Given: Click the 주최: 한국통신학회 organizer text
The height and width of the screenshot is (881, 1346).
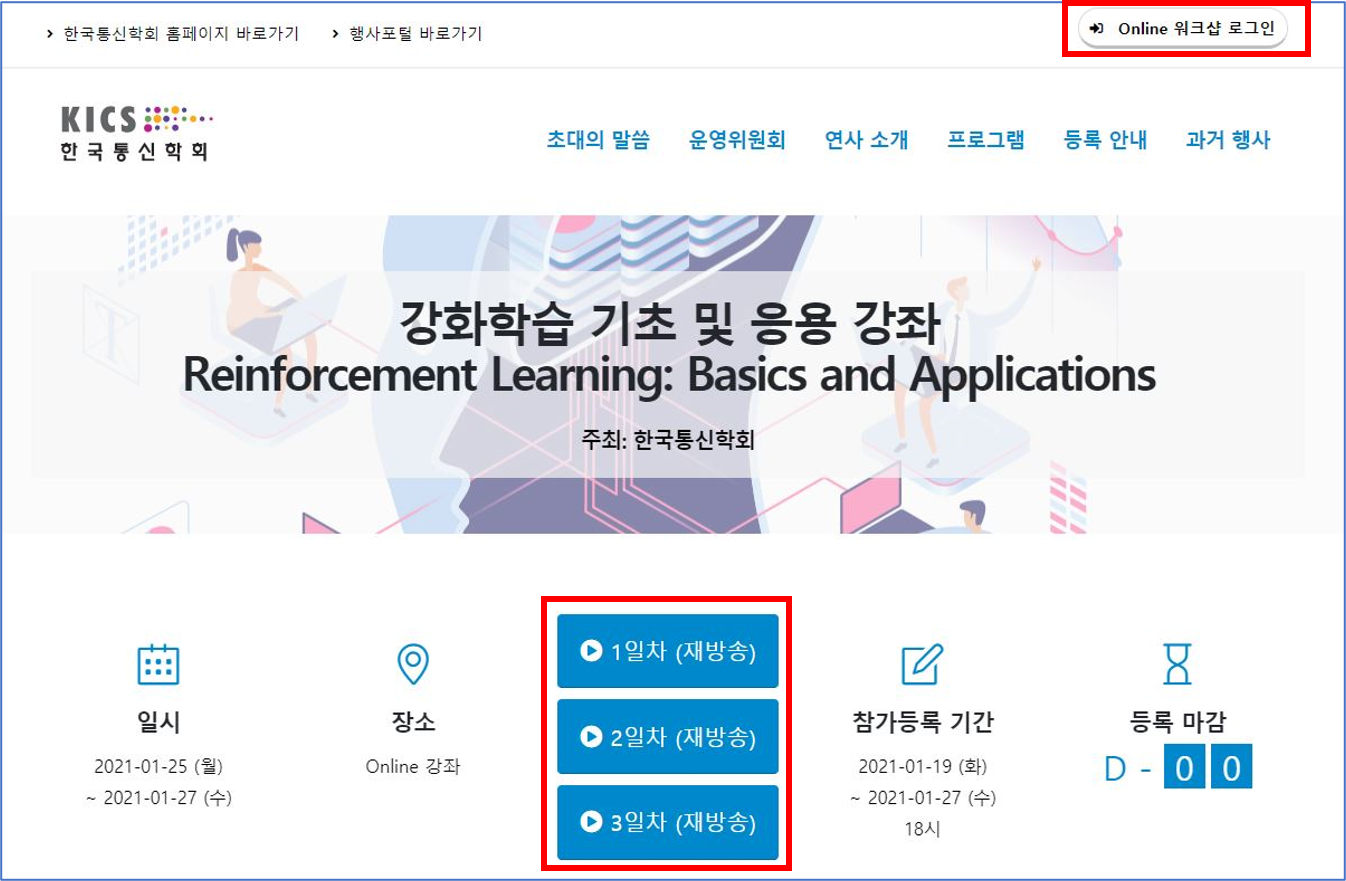Looking at the screenshot, I should tap(668, 439).
